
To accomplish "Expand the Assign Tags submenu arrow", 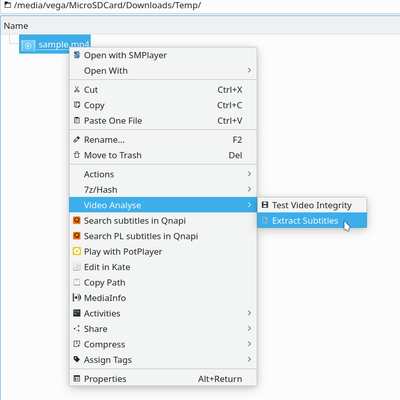I will 249,359.
